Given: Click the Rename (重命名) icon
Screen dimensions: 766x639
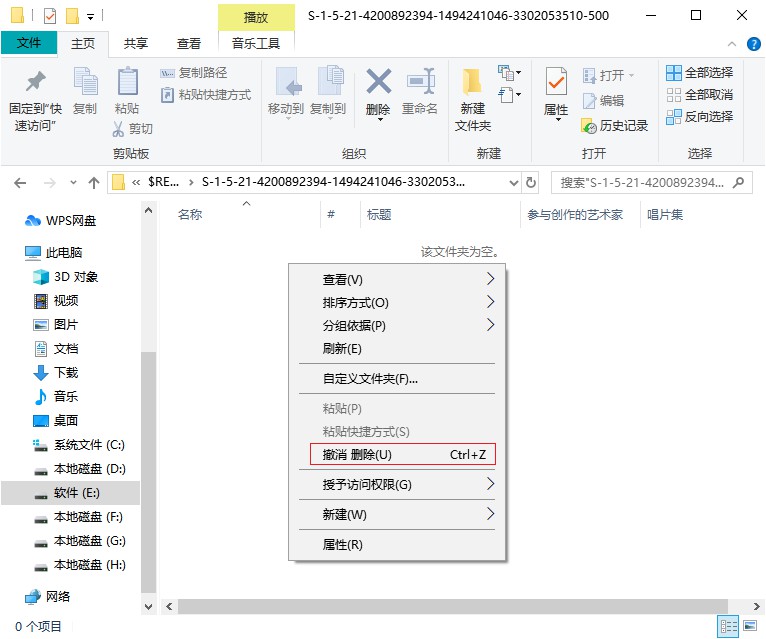Looking at the screenshot, I should (421, 81).
